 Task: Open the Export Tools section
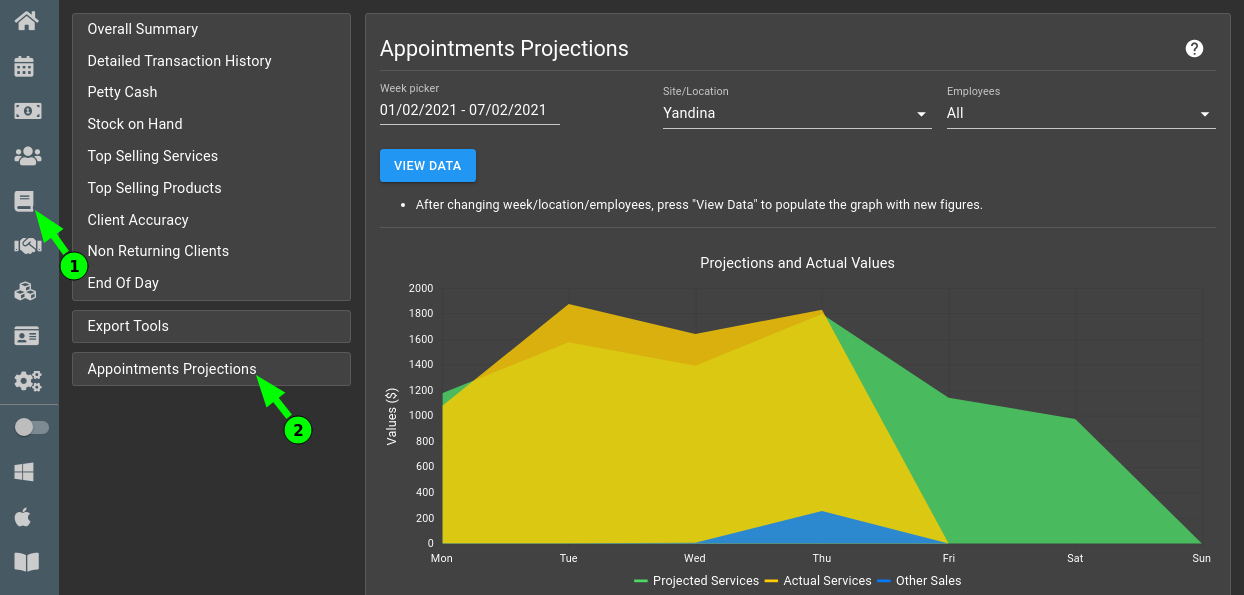pos(128,325)
